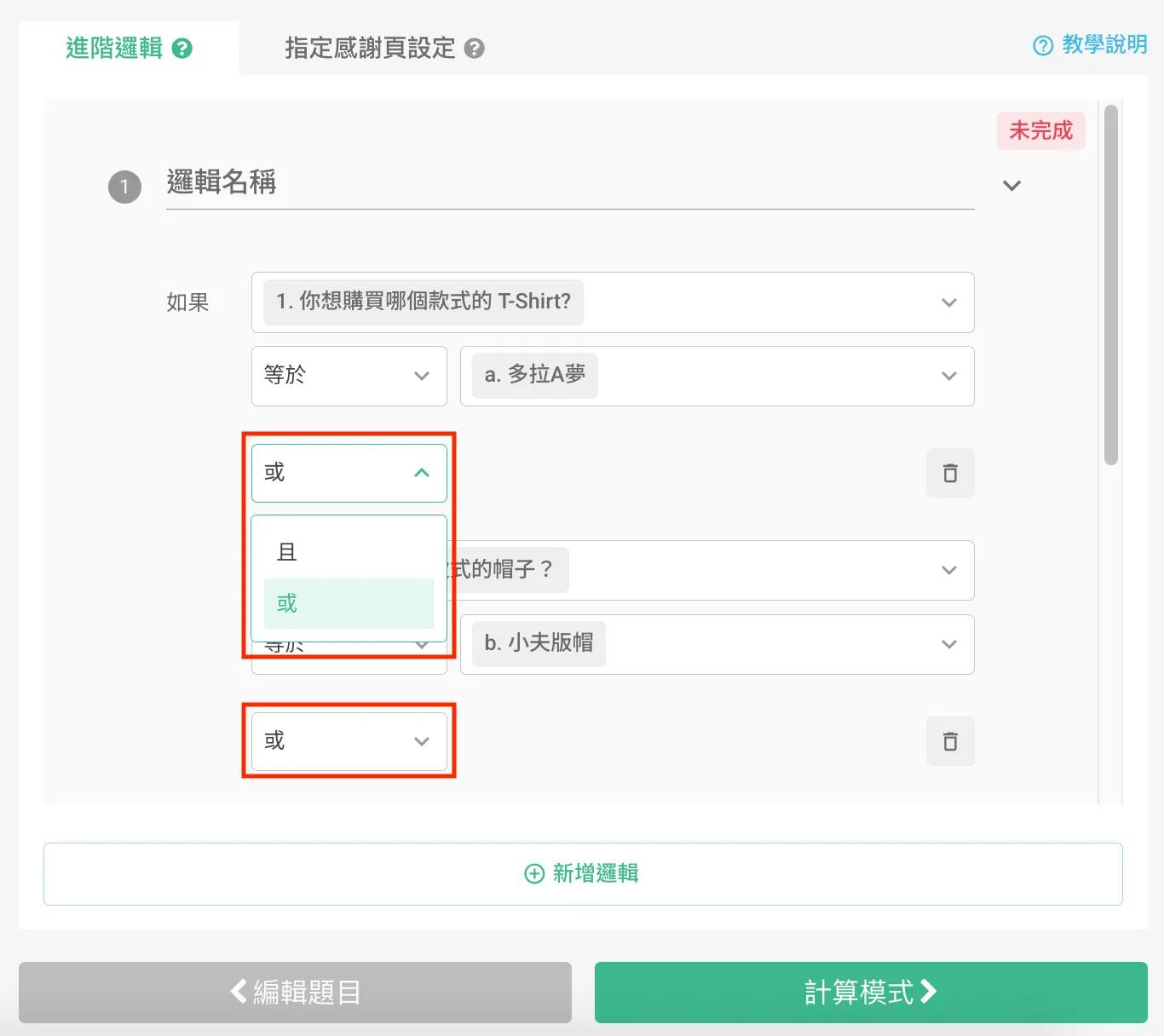Open the T-Shirt question dropdown
This screenshot has height=1036, width=1164.
[x=613, y=302]
